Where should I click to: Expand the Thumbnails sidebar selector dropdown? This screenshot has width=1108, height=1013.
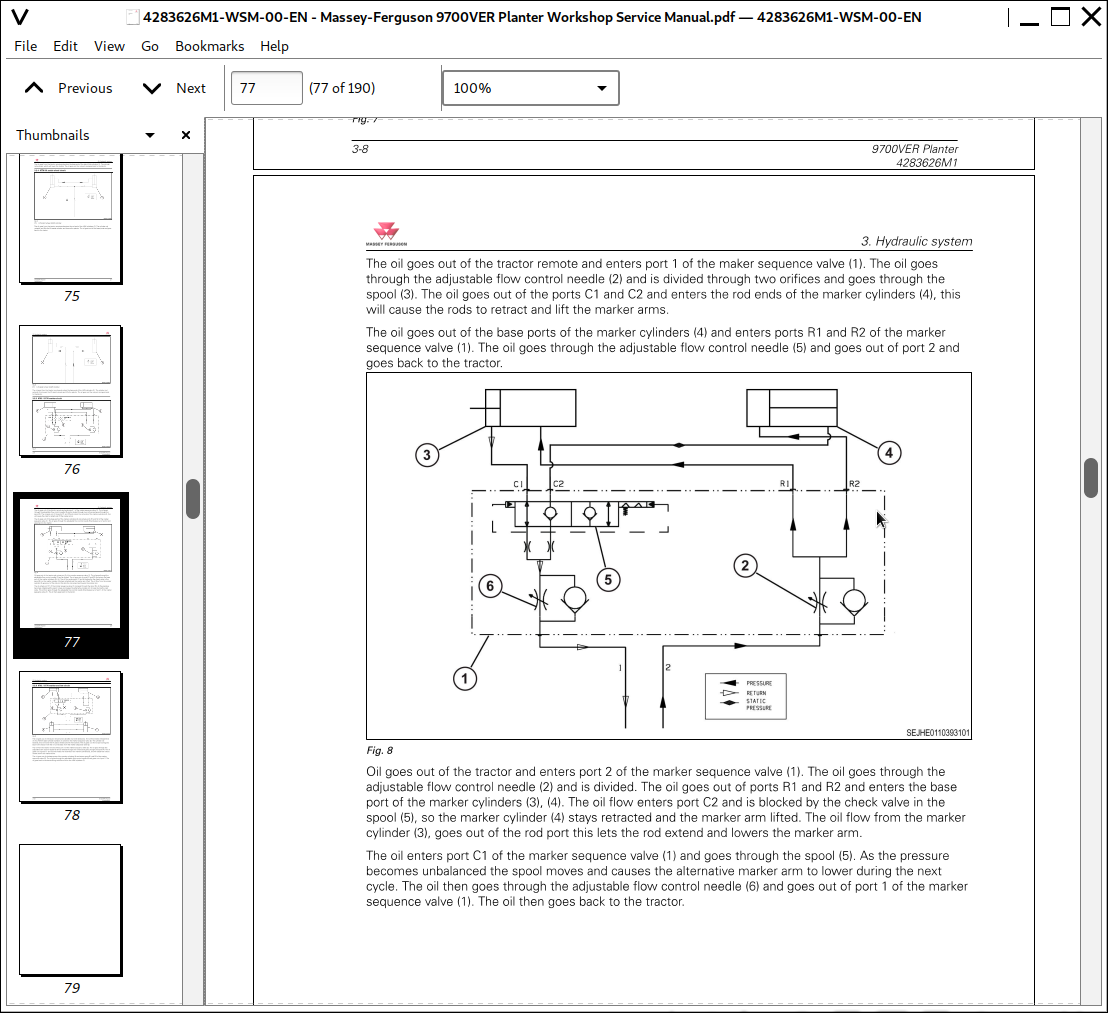click(150, 135)
